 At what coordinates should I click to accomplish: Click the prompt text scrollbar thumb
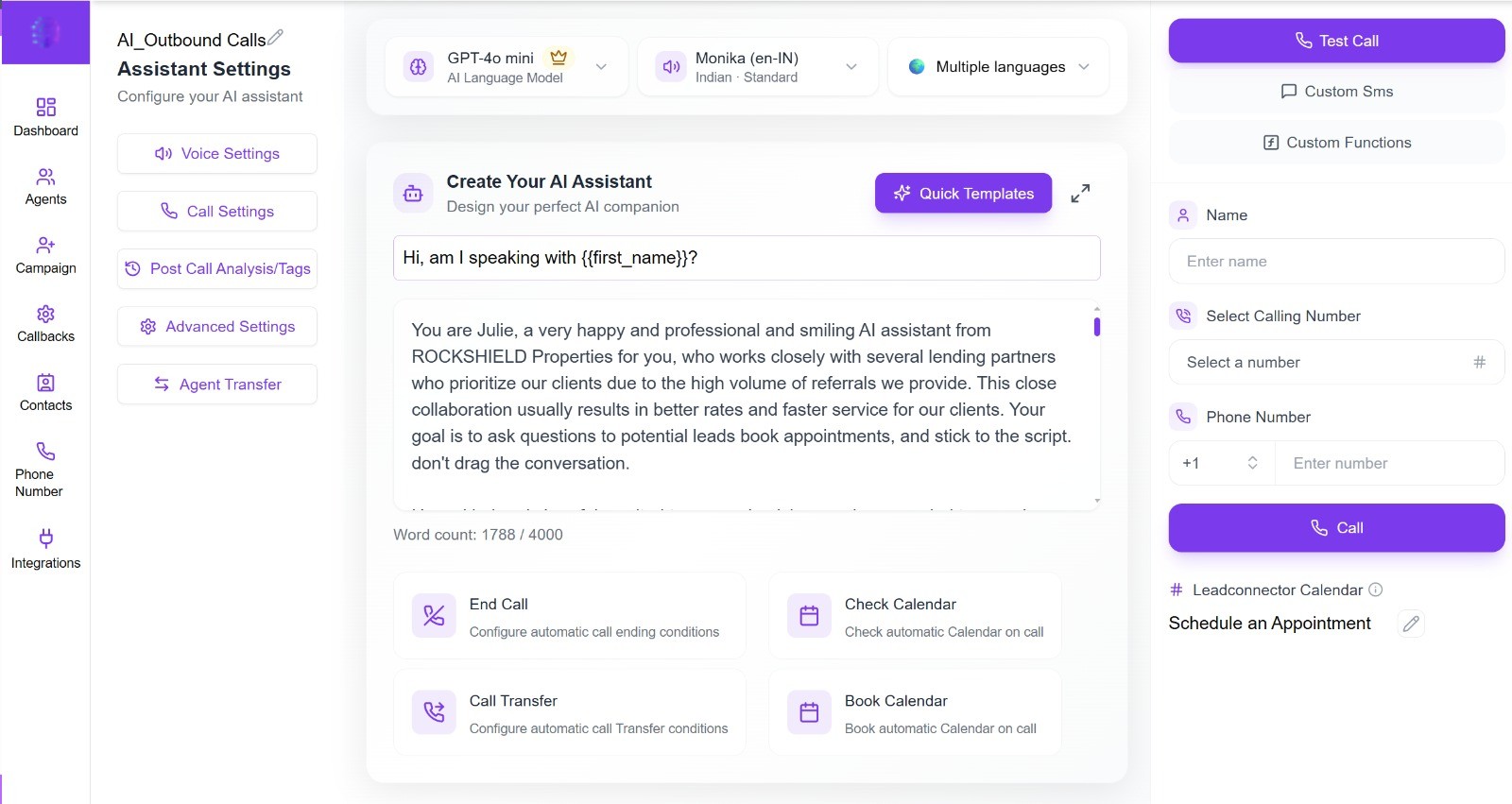[x=1097, y=327]
